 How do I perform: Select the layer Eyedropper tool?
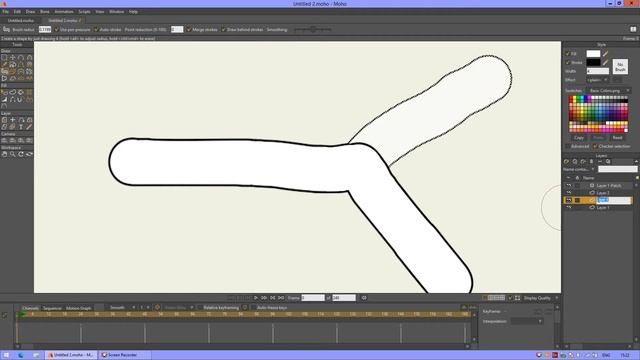click(29, 127)
